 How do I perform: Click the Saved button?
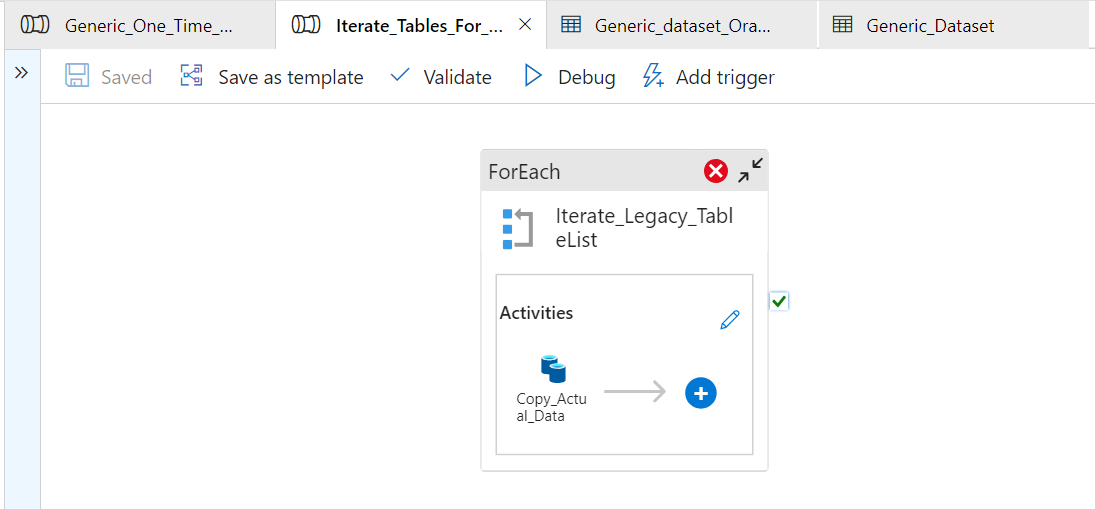pyautogui.click(x=109, y=77)
